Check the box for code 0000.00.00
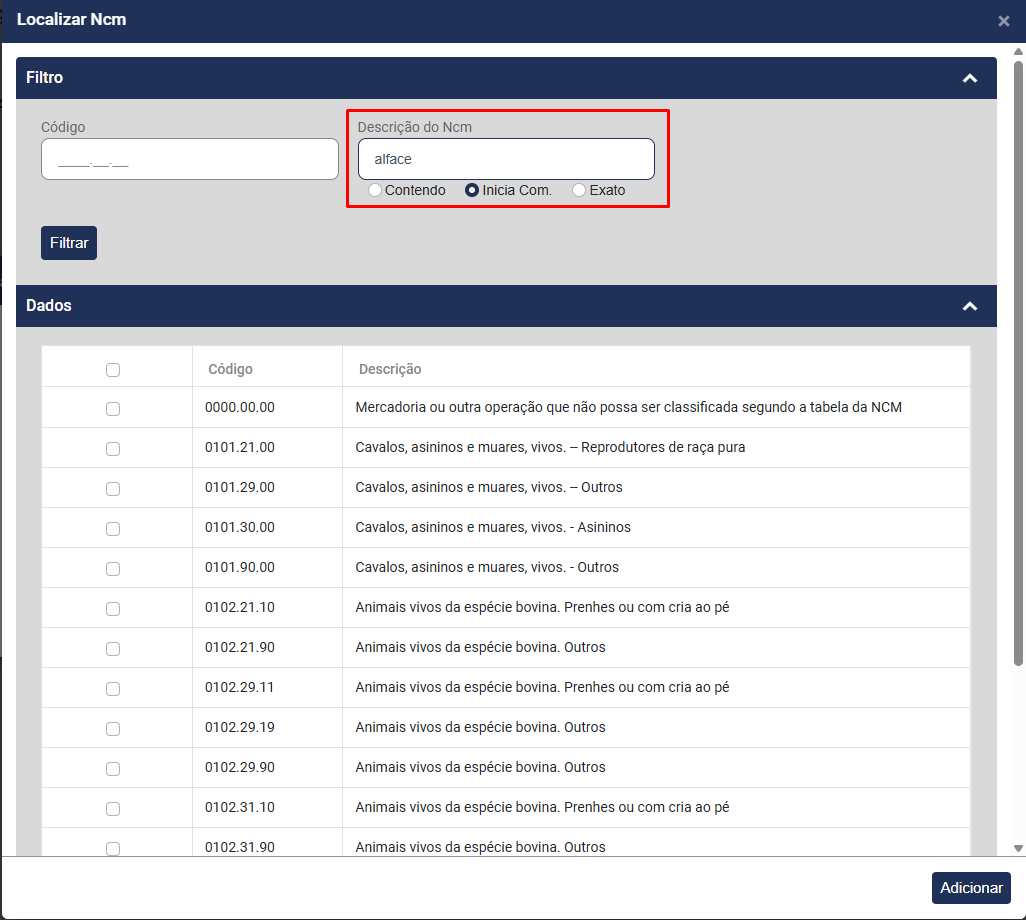 pyautogui.click(x=113, y=409)
